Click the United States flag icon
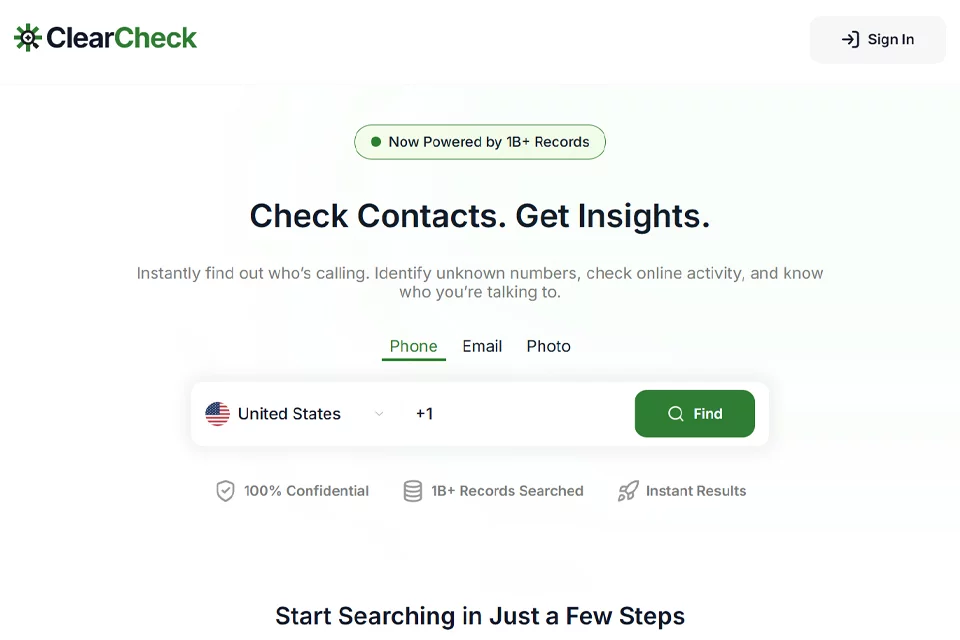This screenshot has height=640, width=960. click(217, 414)
